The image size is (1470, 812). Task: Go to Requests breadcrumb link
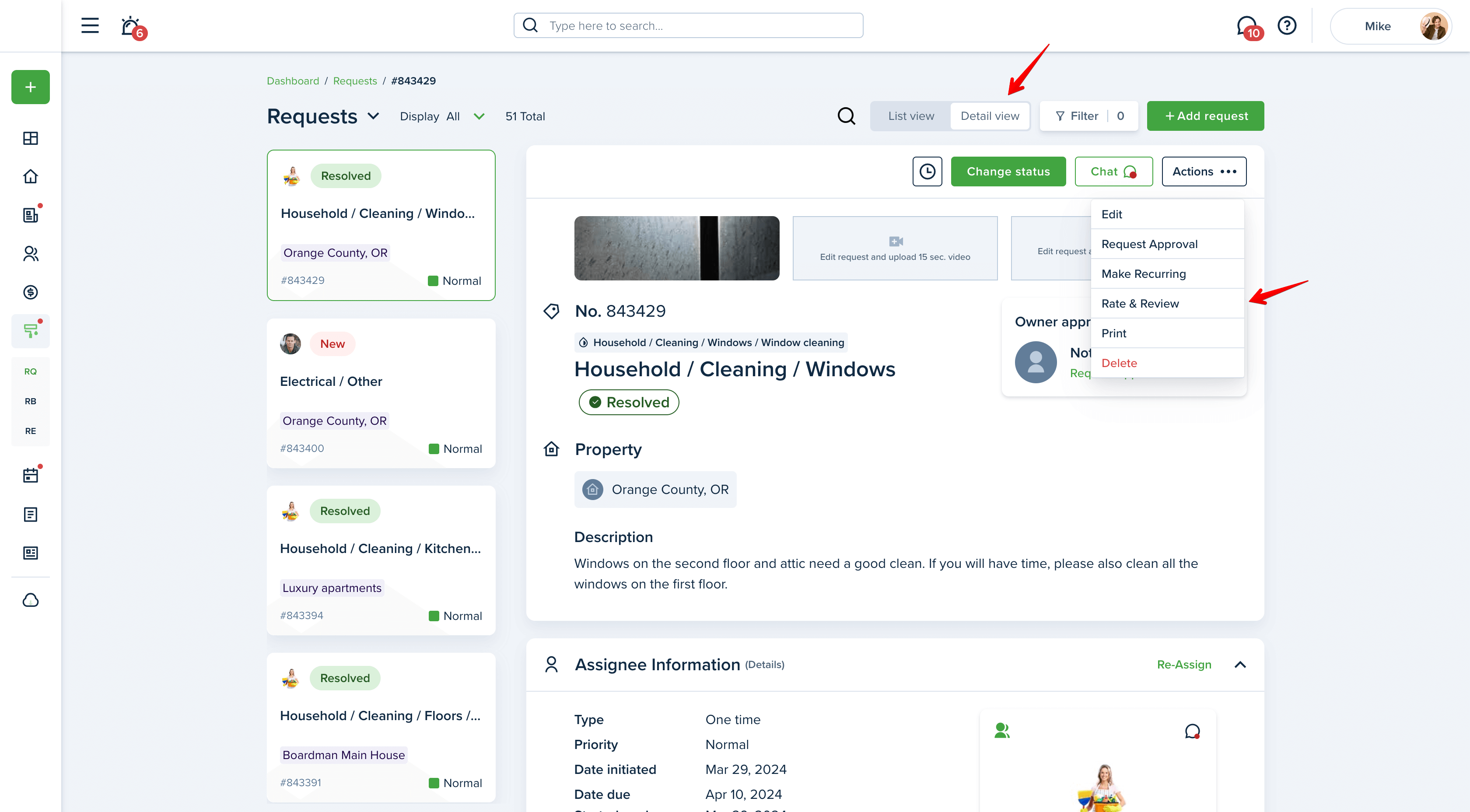(355, 80)
